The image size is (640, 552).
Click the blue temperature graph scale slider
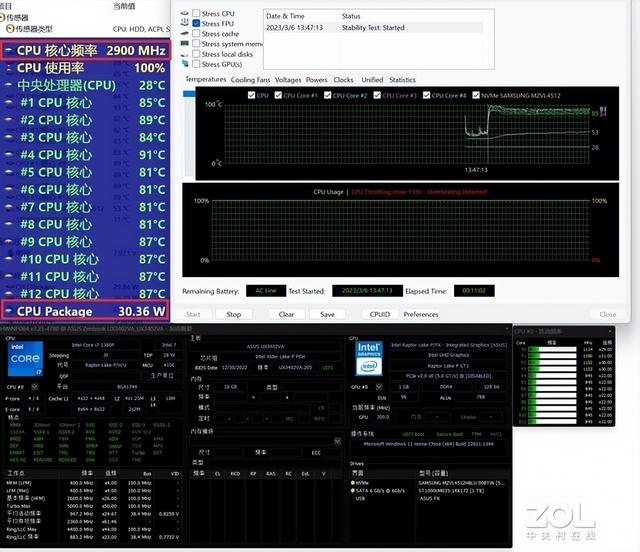189,94
